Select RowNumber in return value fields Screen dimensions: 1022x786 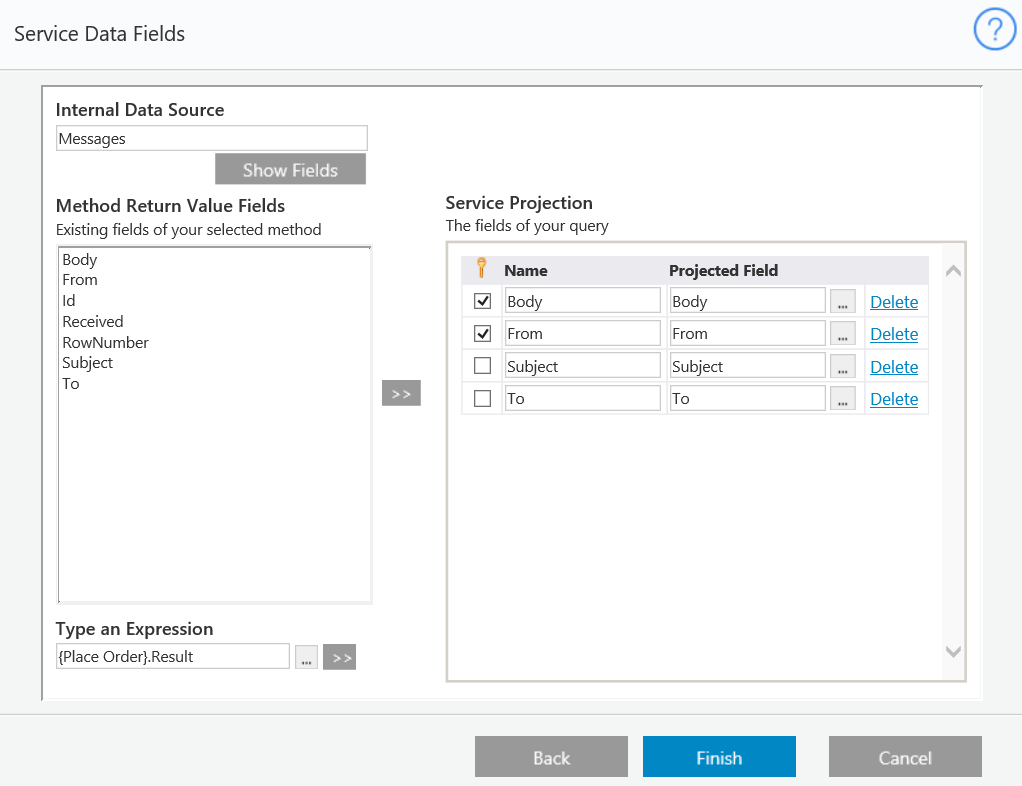[x=105, y=342]
